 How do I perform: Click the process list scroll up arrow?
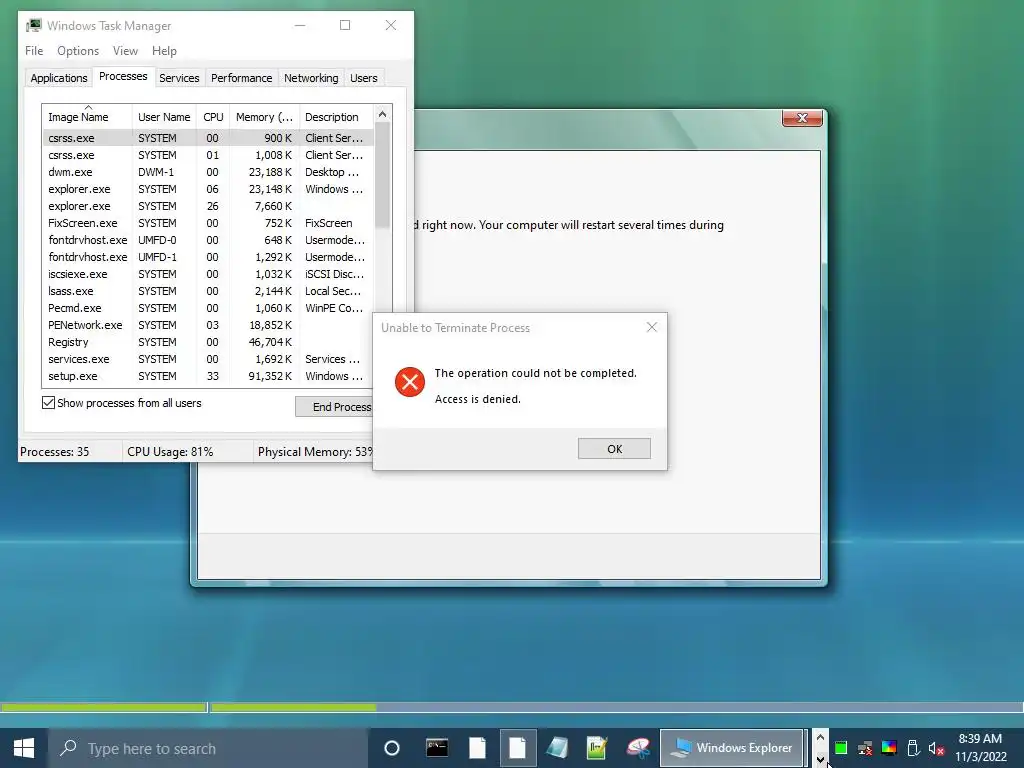[383, 114]
